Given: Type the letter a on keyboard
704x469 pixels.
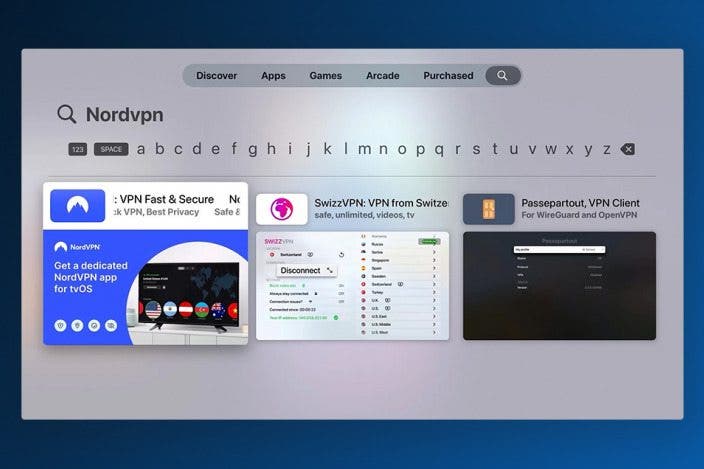Looking at the screenshot, I should pyautogui.click(x=141, y=149).
